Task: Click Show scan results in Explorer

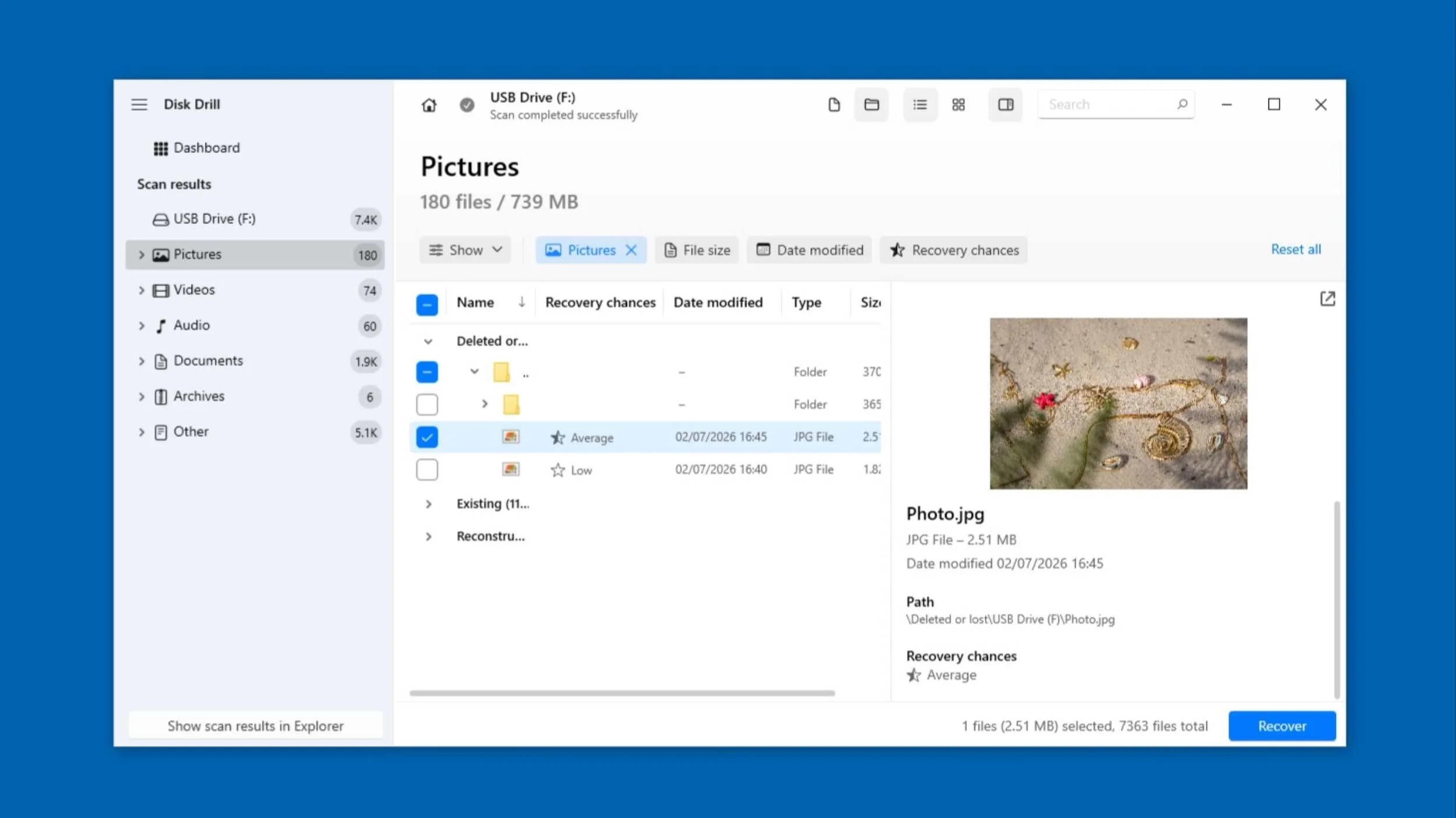Action: click(256, 726)
